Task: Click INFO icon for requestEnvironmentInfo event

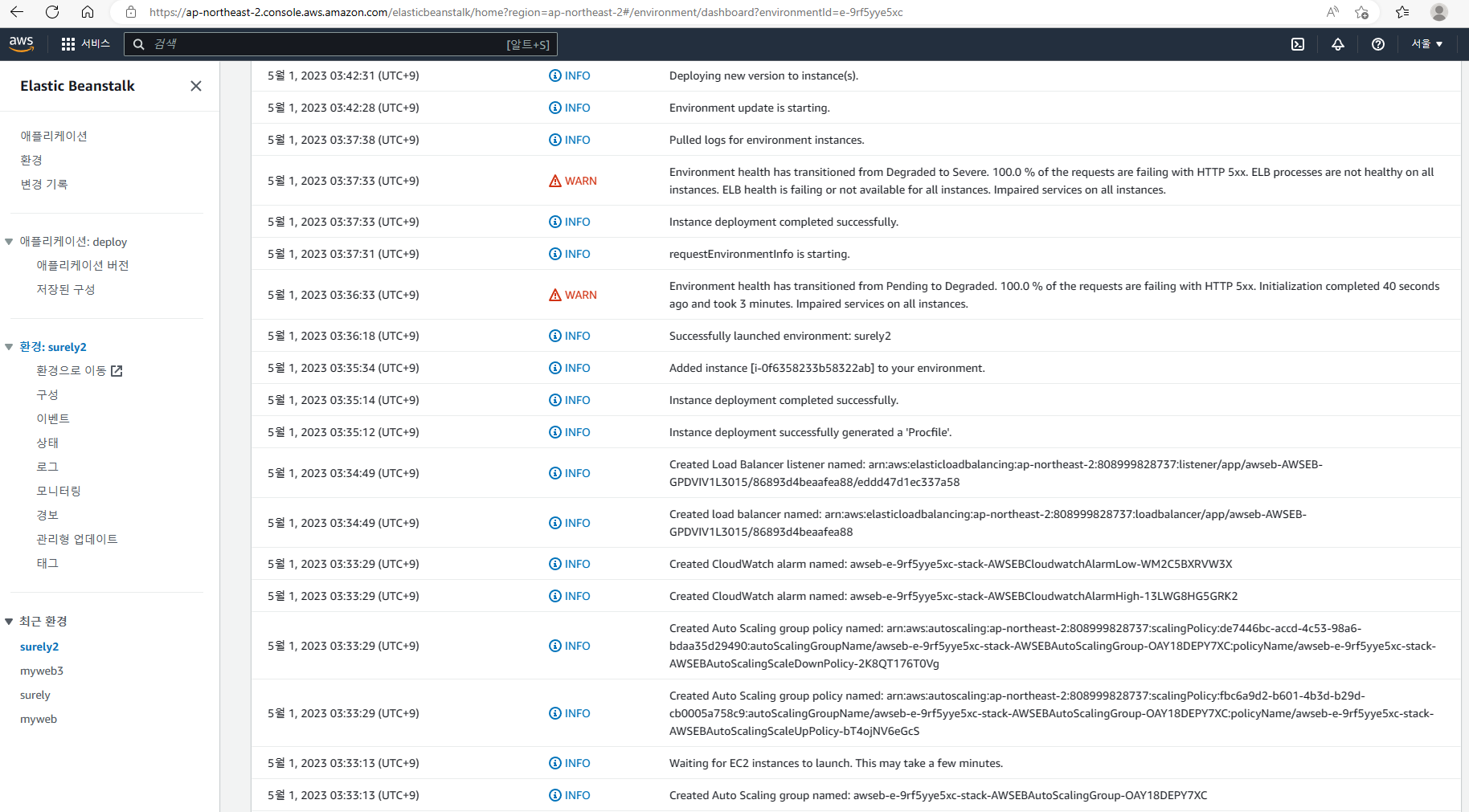Action: coord(555,254)
